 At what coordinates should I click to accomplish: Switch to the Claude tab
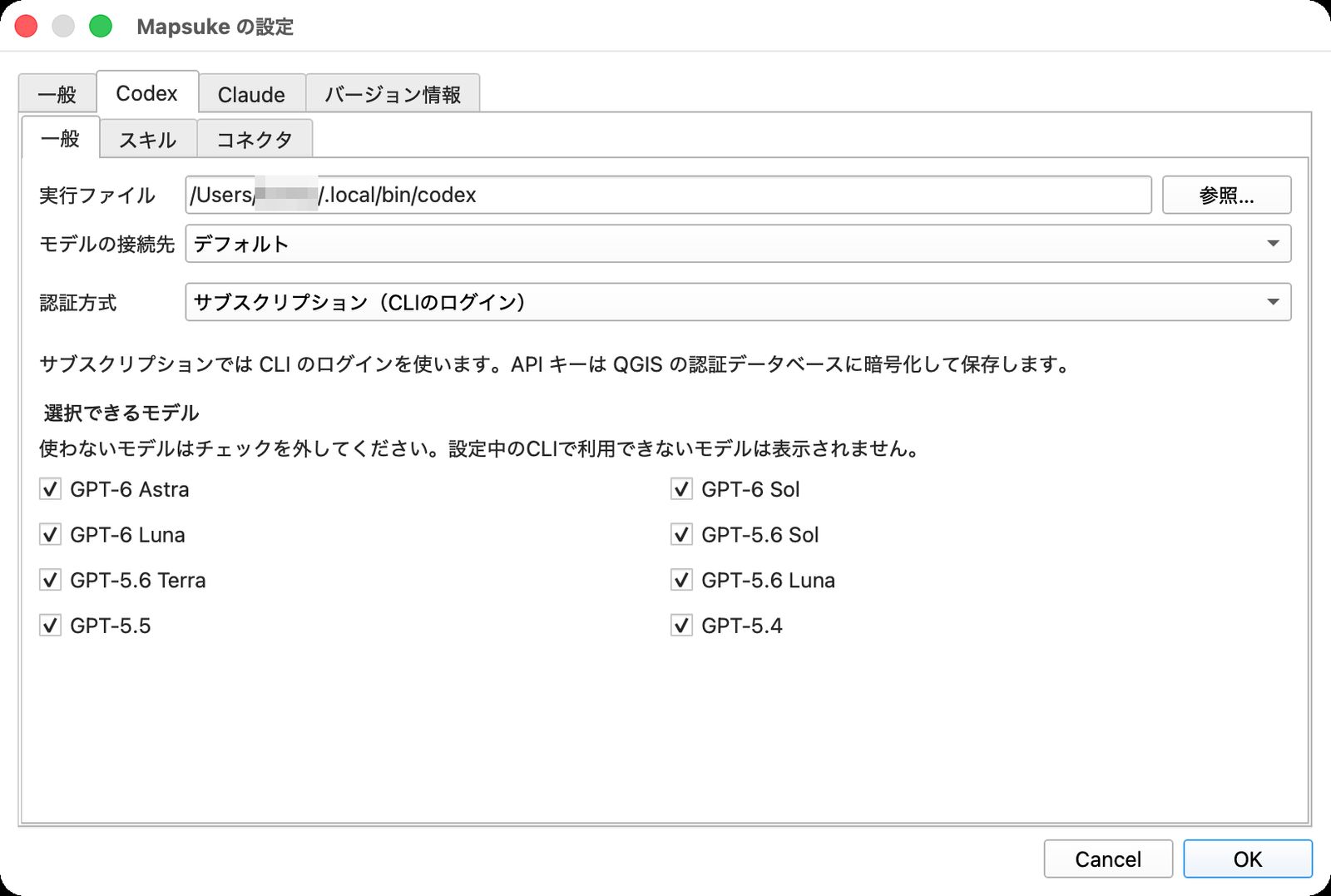pos(251,94)
